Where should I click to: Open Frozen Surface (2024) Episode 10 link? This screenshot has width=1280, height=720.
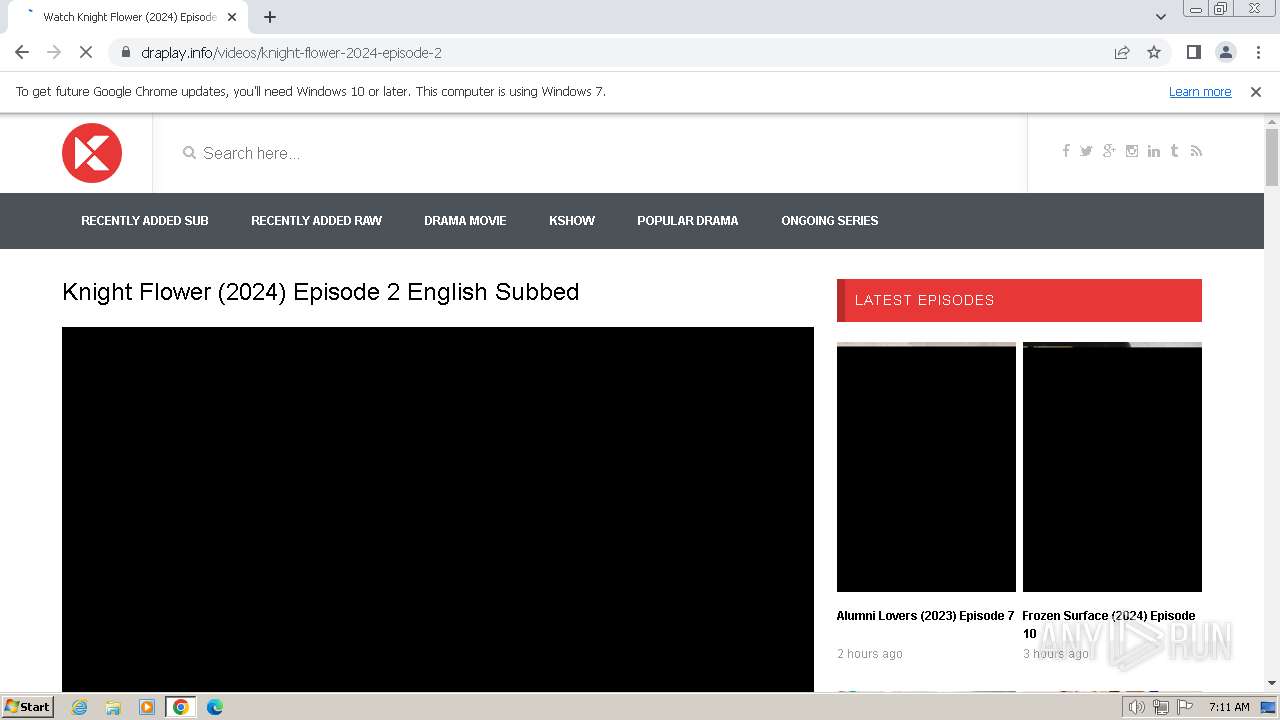point(1109,624)
